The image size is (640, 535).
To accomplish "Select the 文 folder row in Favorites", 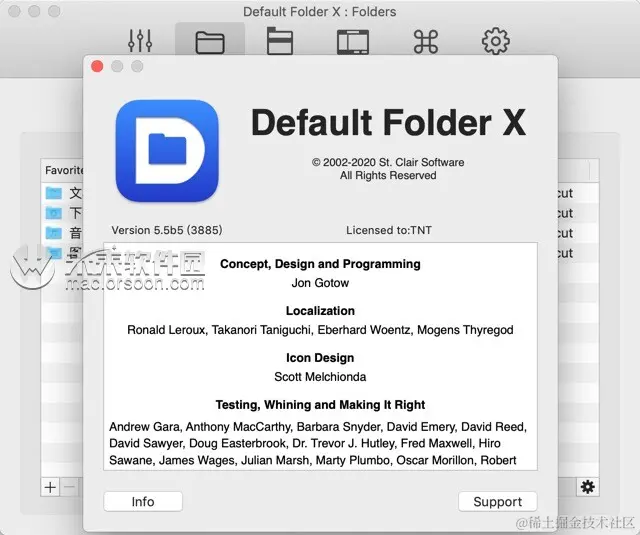I will [62, 193].
